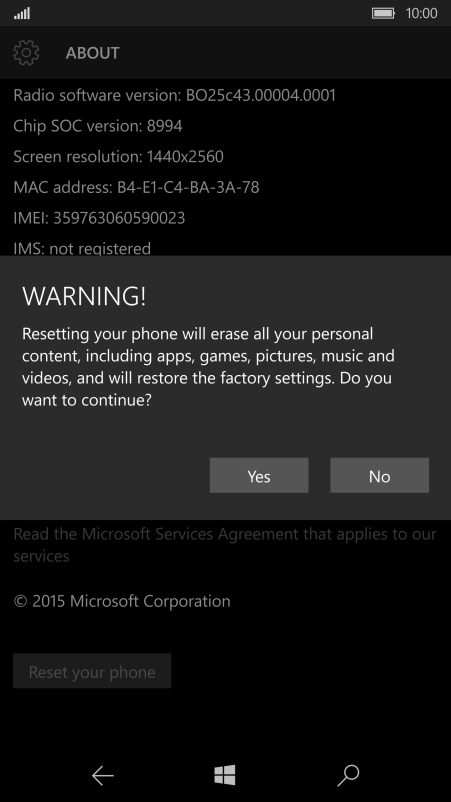Tap the Windows Start logo button

click(225, 775)
